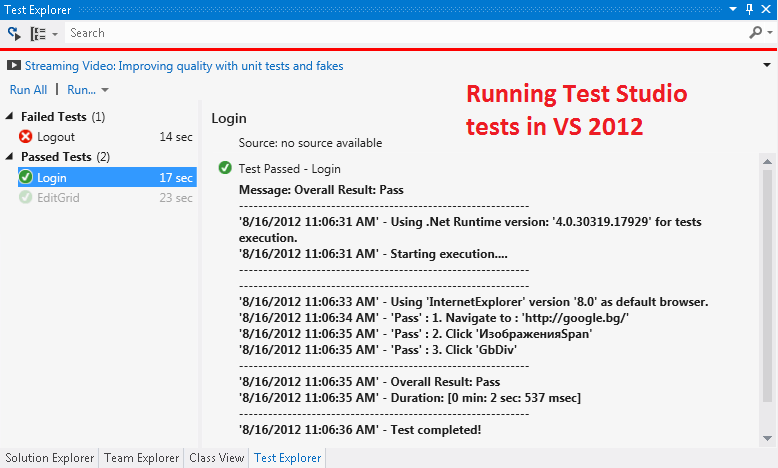Select the Passed Tests group header
The height and width of the screenshot is (468, 778).
[65, 157]
